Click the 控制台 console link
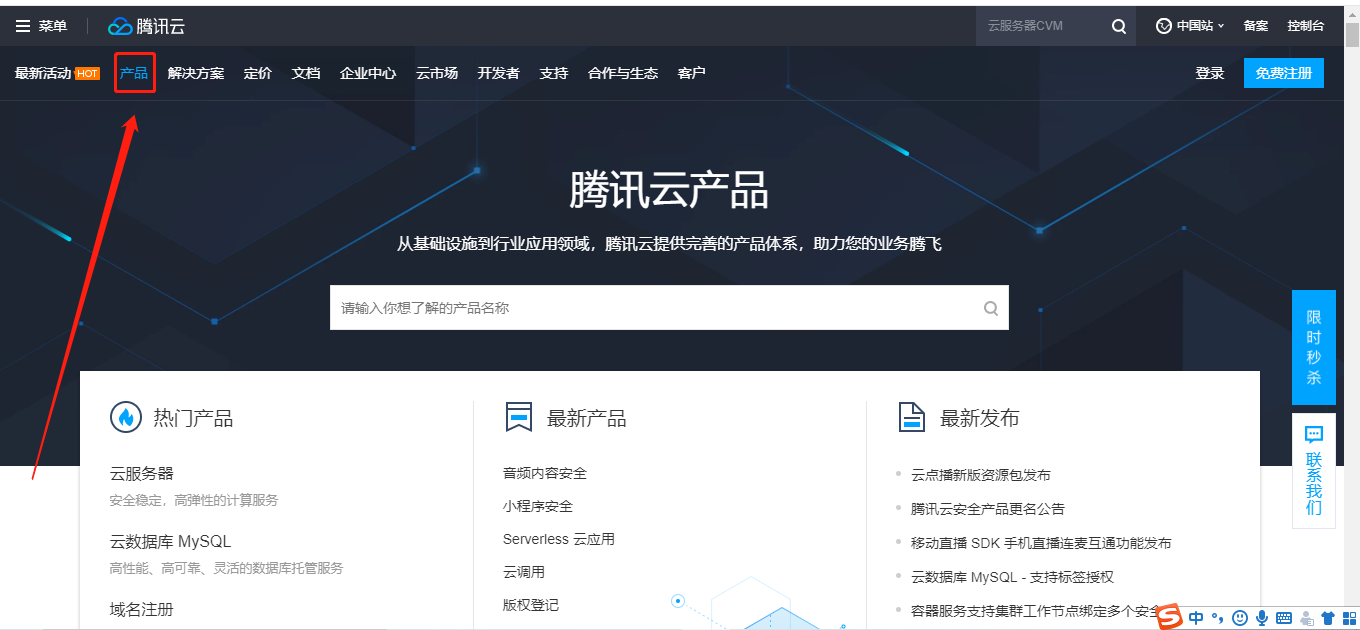Screen dimensions: 1360x630 click(x=1306, y=26)
